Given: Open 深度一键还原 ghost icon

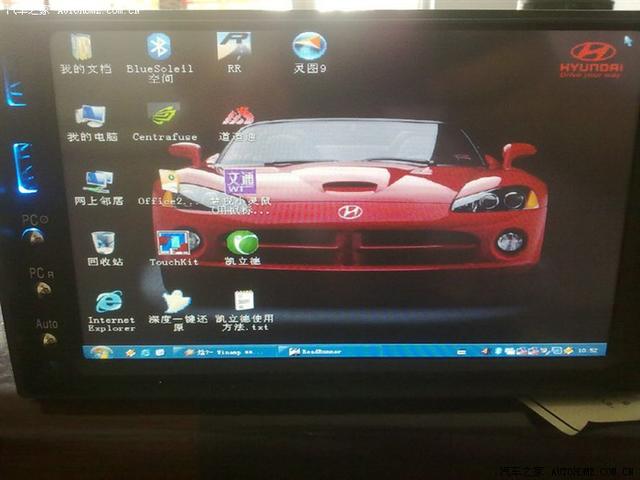Looking at the screenshot, I should pos(176,301).
